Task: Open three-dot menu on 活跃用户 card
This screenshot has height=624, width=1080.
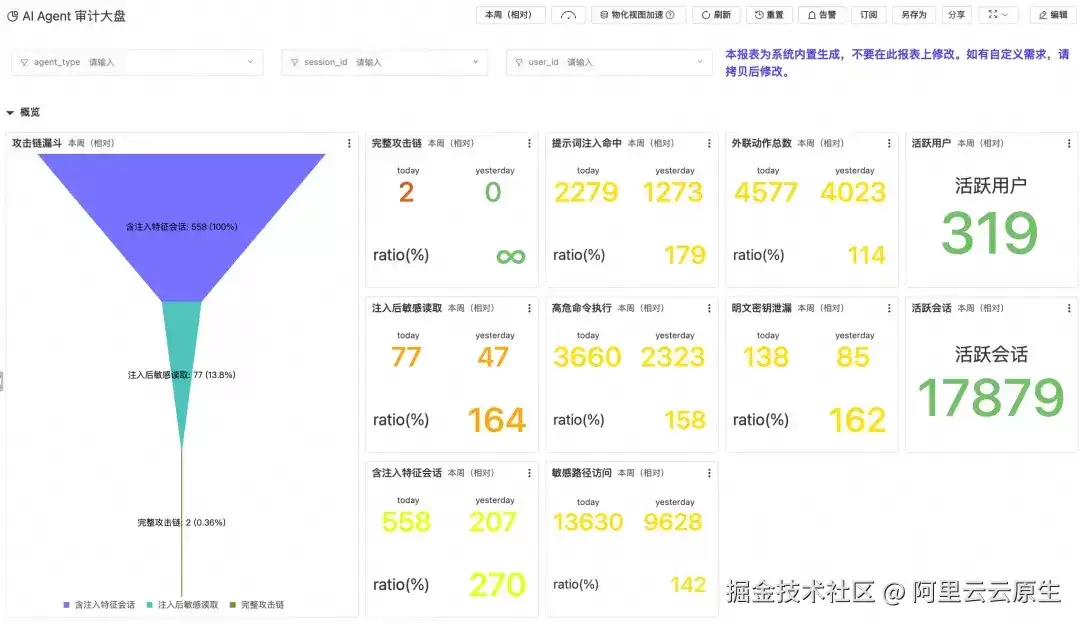Action: [1068, 143]
